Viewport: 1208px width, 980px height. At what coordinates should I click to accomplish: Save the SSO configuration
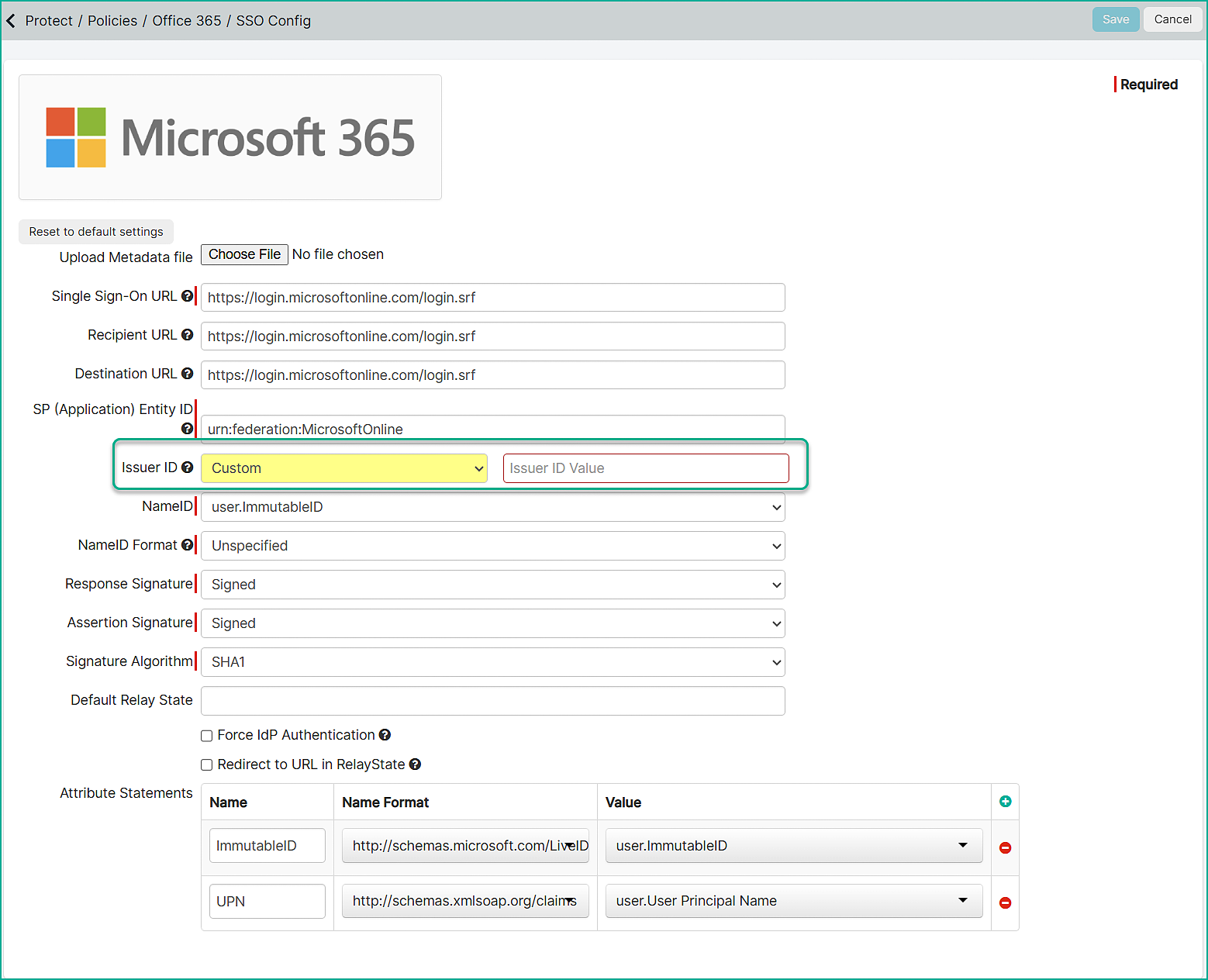click(1115, 19)
